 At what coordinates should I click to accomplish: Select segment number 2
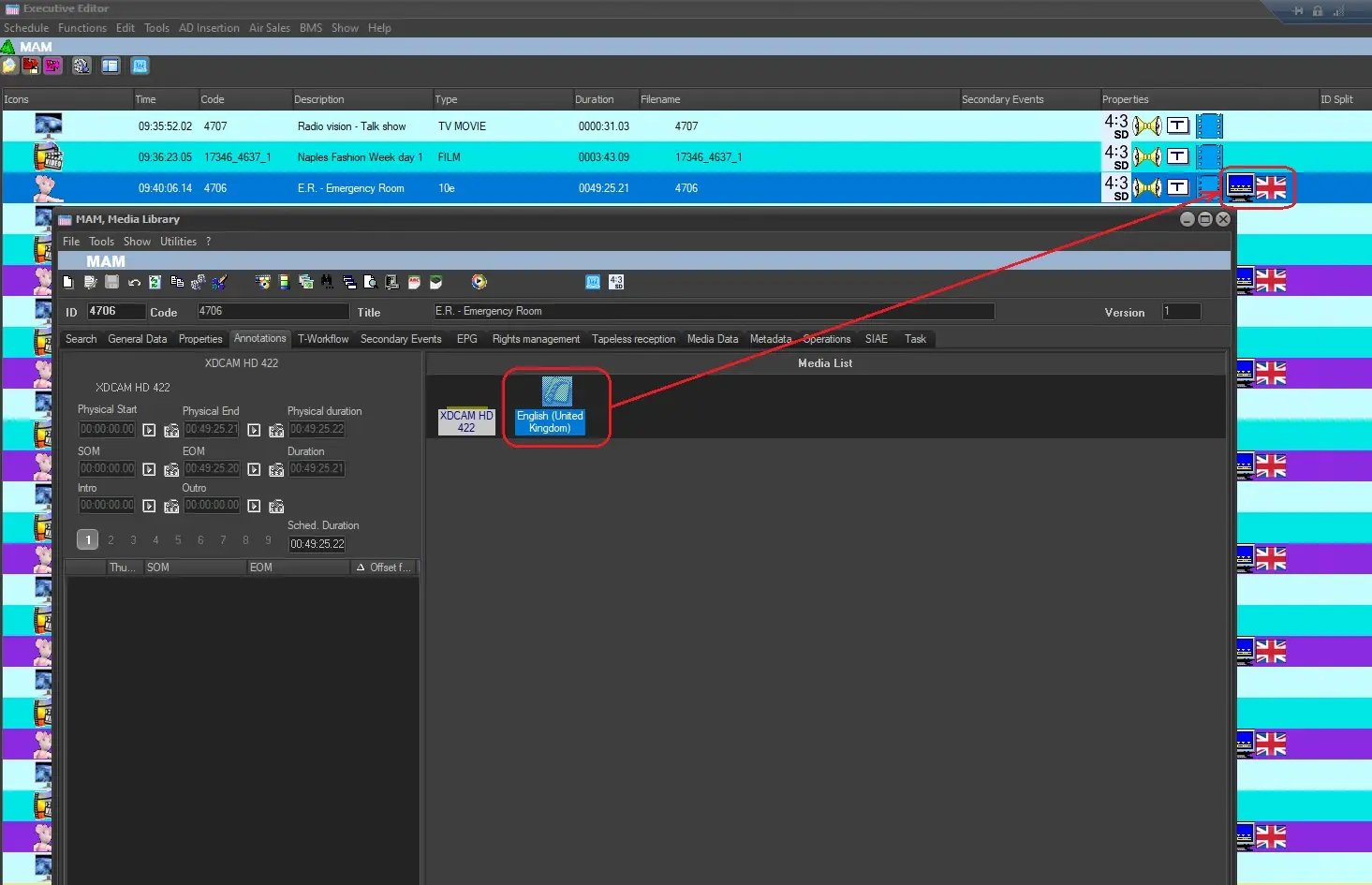click(111, 540)
